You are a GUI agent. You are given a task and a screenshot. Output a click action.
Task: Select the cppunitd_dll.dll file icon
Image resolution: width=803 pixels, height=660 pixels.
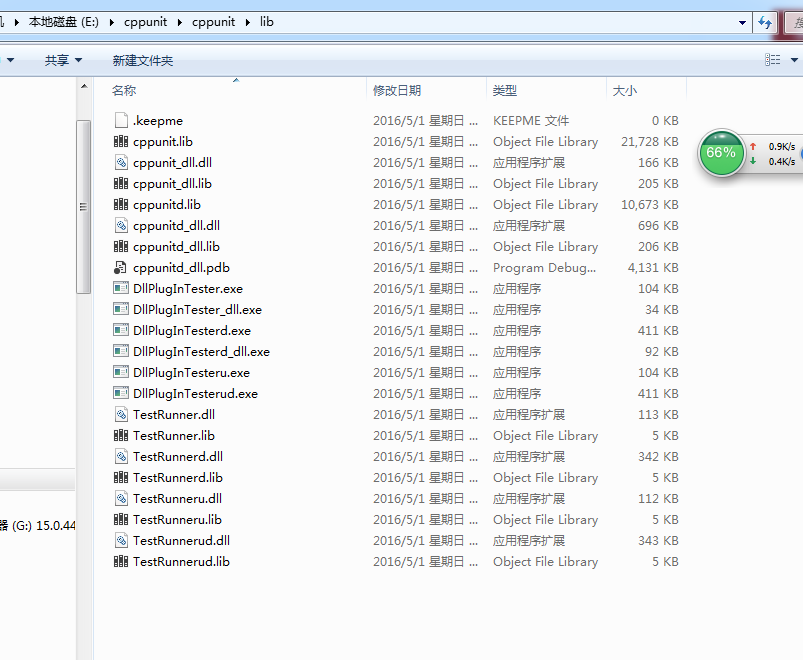pos(121,225)
